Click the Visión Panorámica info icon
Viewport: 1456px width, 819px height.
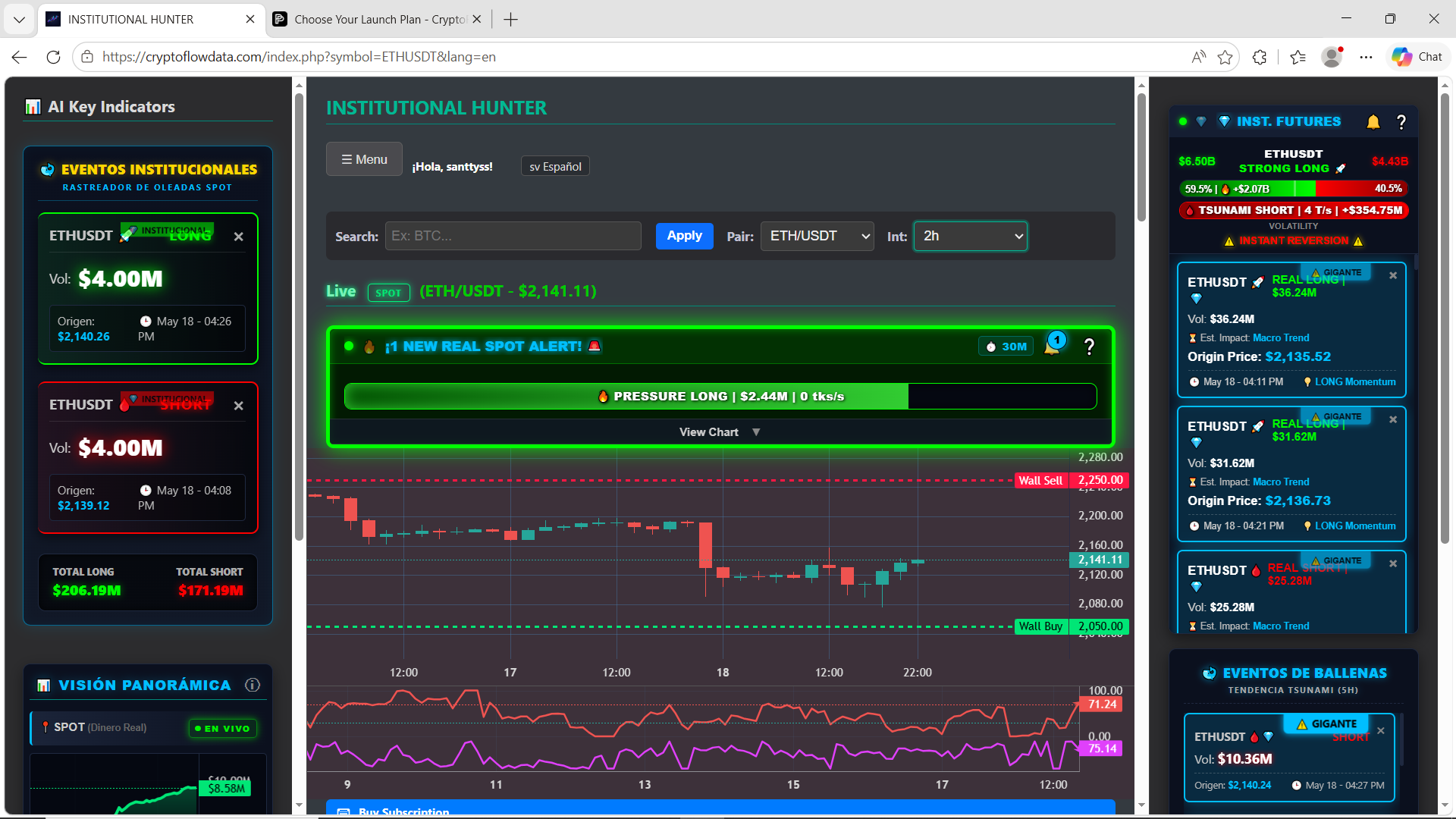pyautogui.click(x=253, y=685)
